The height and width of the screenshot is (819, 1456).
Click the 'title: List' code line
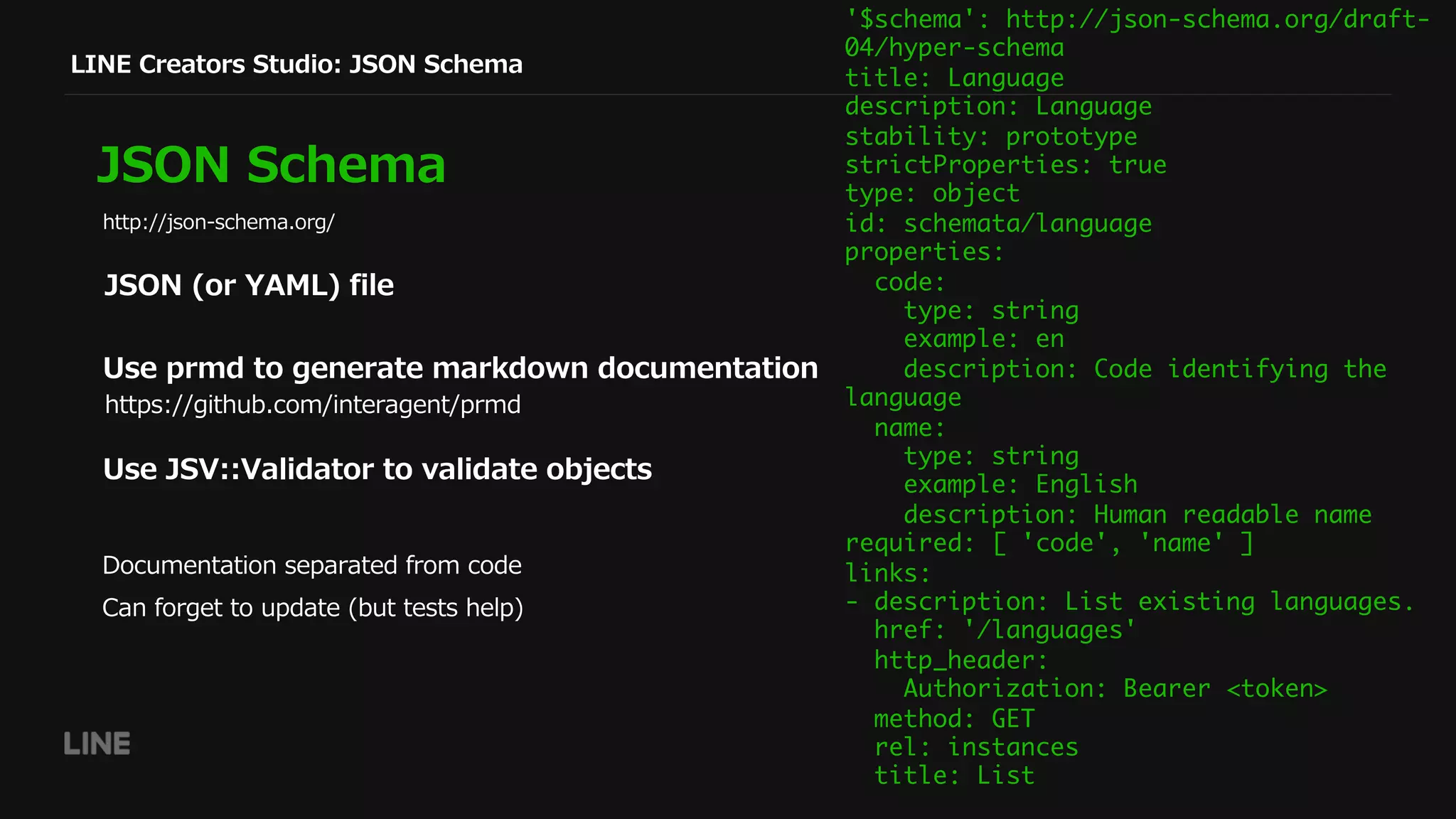(x=954, y=776)
